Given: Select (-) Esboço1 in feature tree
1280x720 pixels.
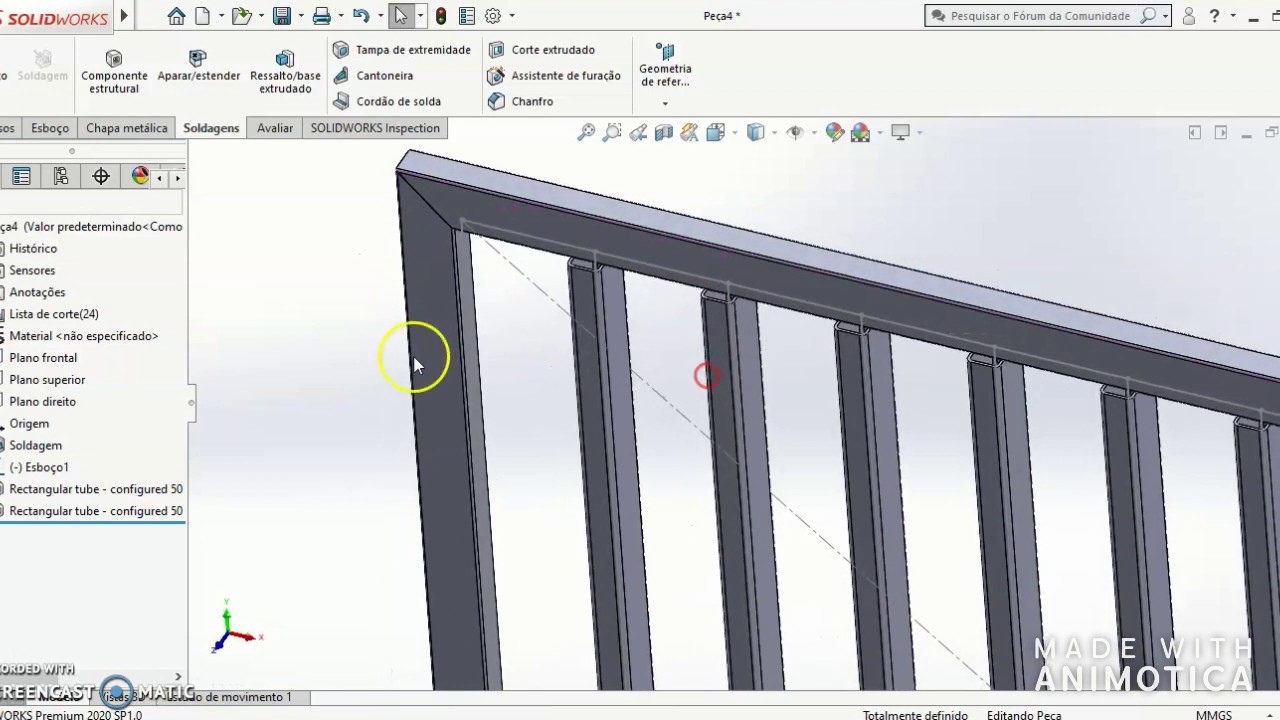Looking at the screenshot, I should point(39,467).
